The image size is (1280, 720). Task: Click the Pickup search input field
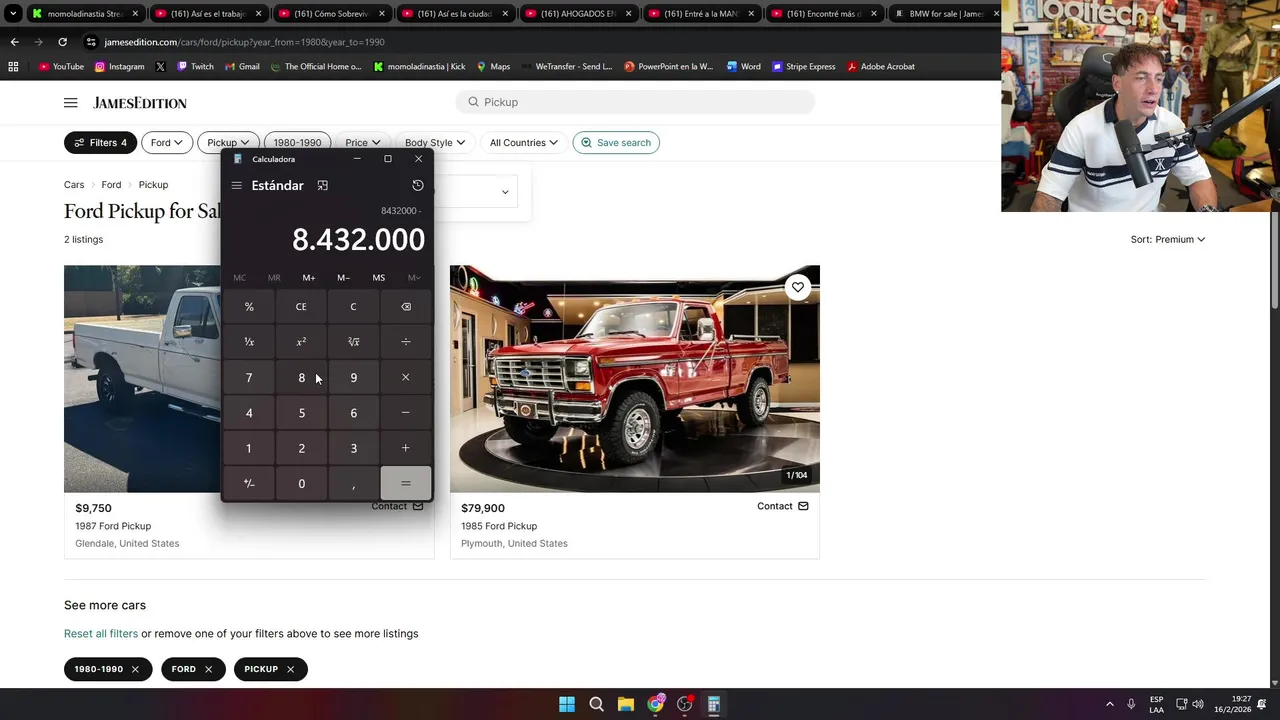pyautogui.click(x=635, y=102)
